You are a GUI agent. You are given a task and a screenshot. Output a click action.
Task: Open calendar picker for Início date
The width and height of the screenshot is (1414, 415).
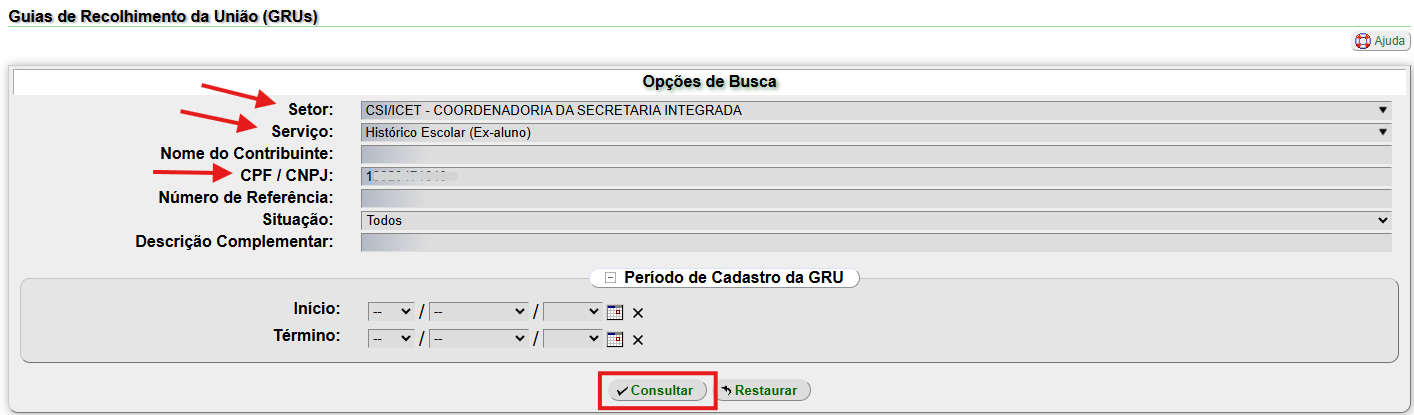615,312
